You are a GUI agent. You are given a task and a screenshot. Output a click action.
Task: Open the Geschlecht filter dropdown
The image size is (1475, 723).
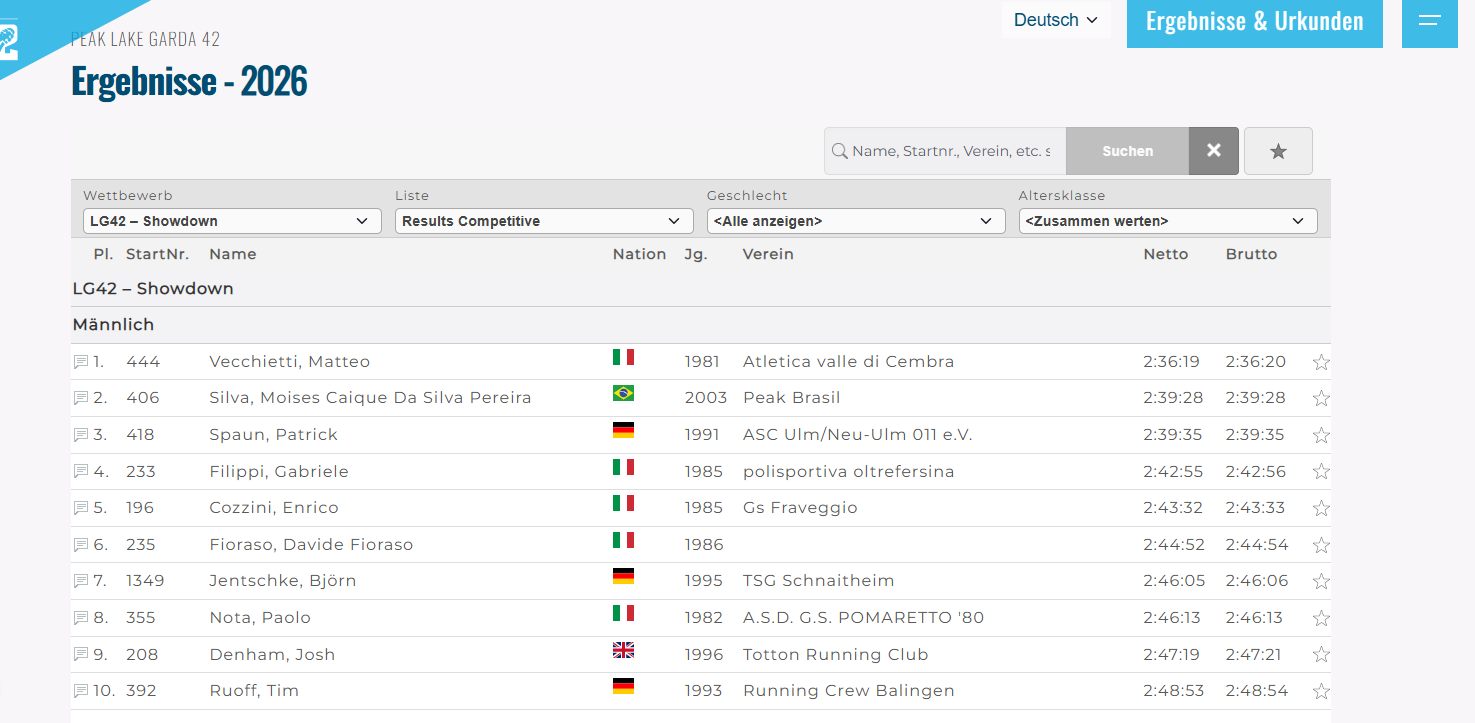[x=855, y=221]
